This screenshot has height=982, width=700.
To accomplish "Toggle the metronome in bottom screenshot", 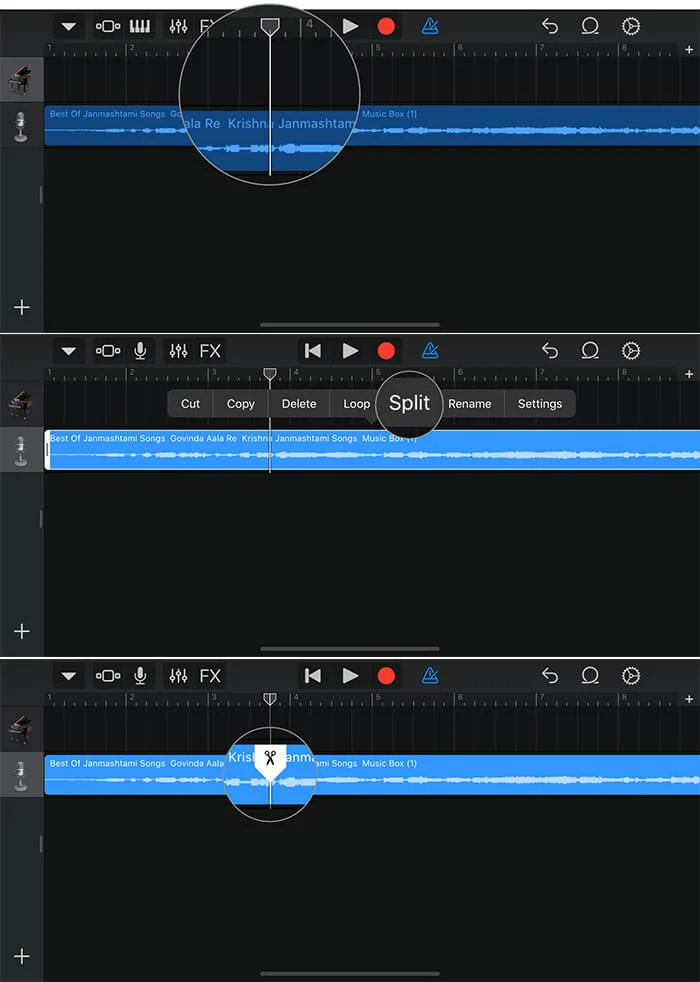I will (430, 676).
